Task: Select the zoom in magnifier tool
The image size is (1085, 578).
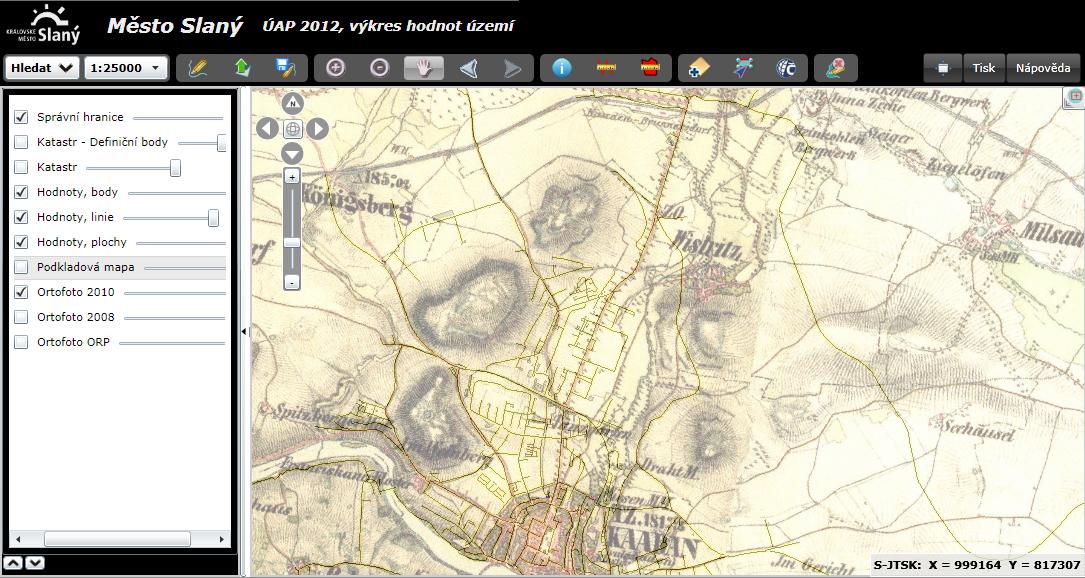Action: tap(336, 68)
